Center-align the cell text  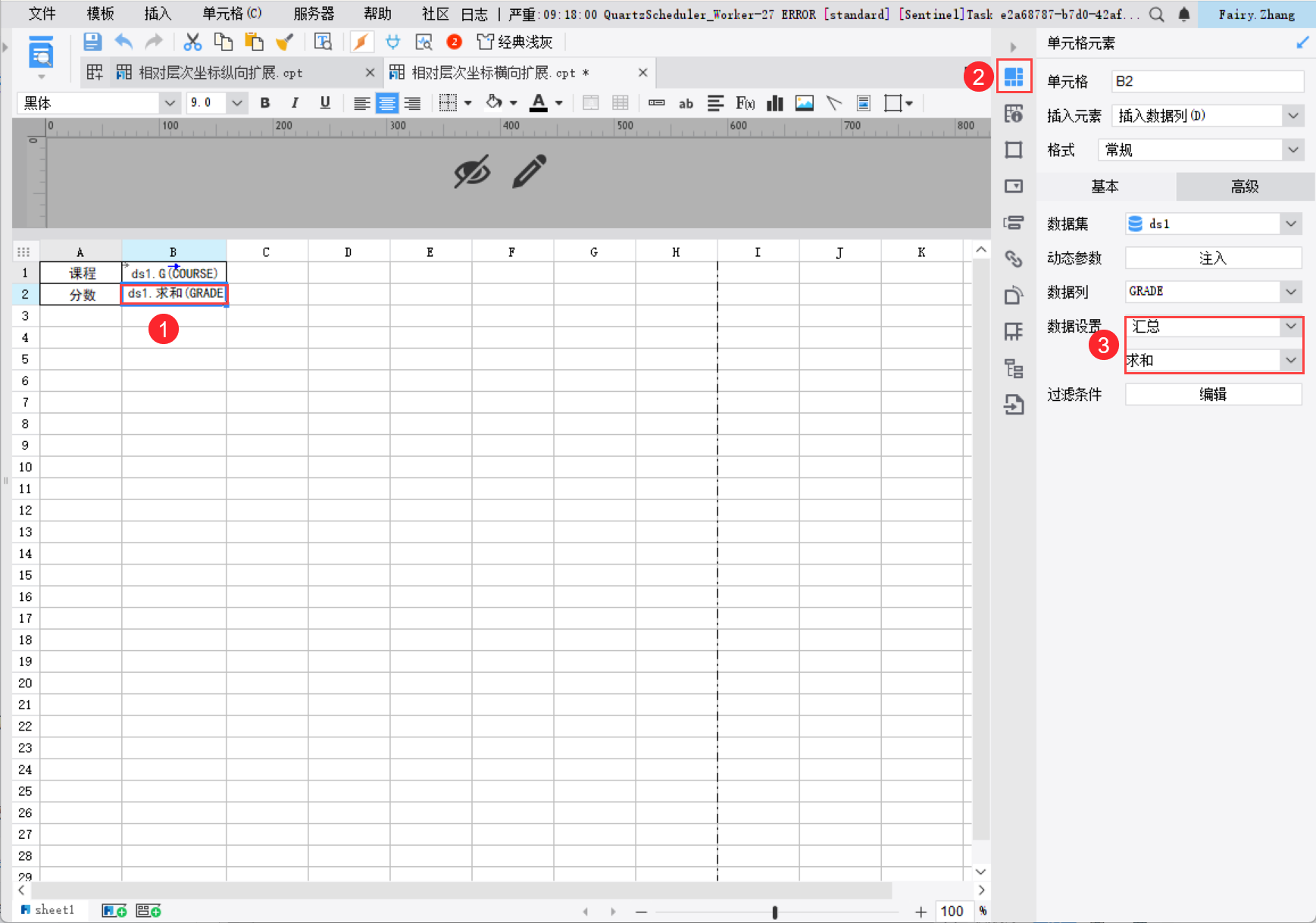pyautogui.click(x=387, y=103)
